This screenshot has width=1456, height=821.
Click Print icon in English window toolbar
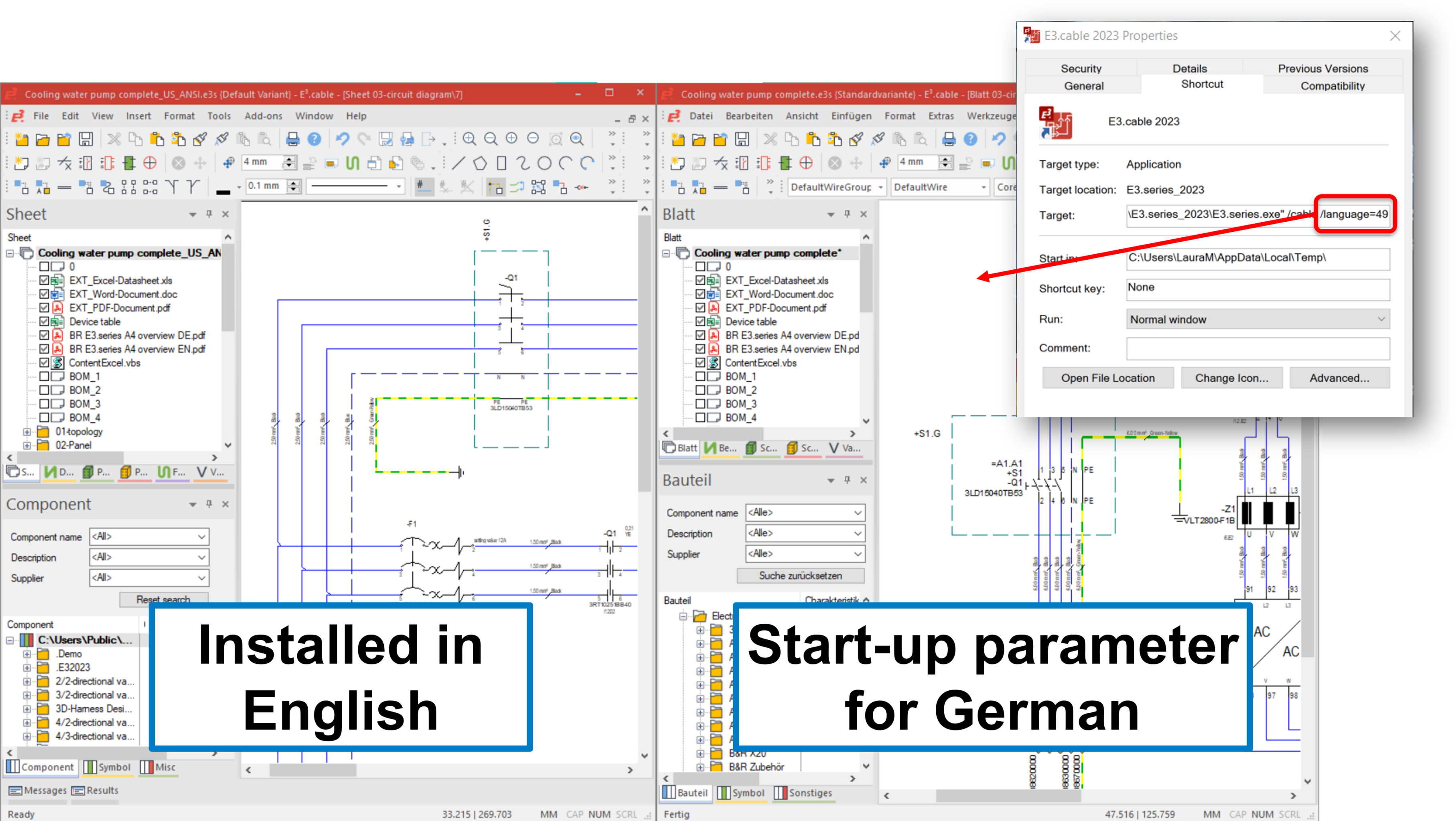pyautogui.click(x=292, y=139)
